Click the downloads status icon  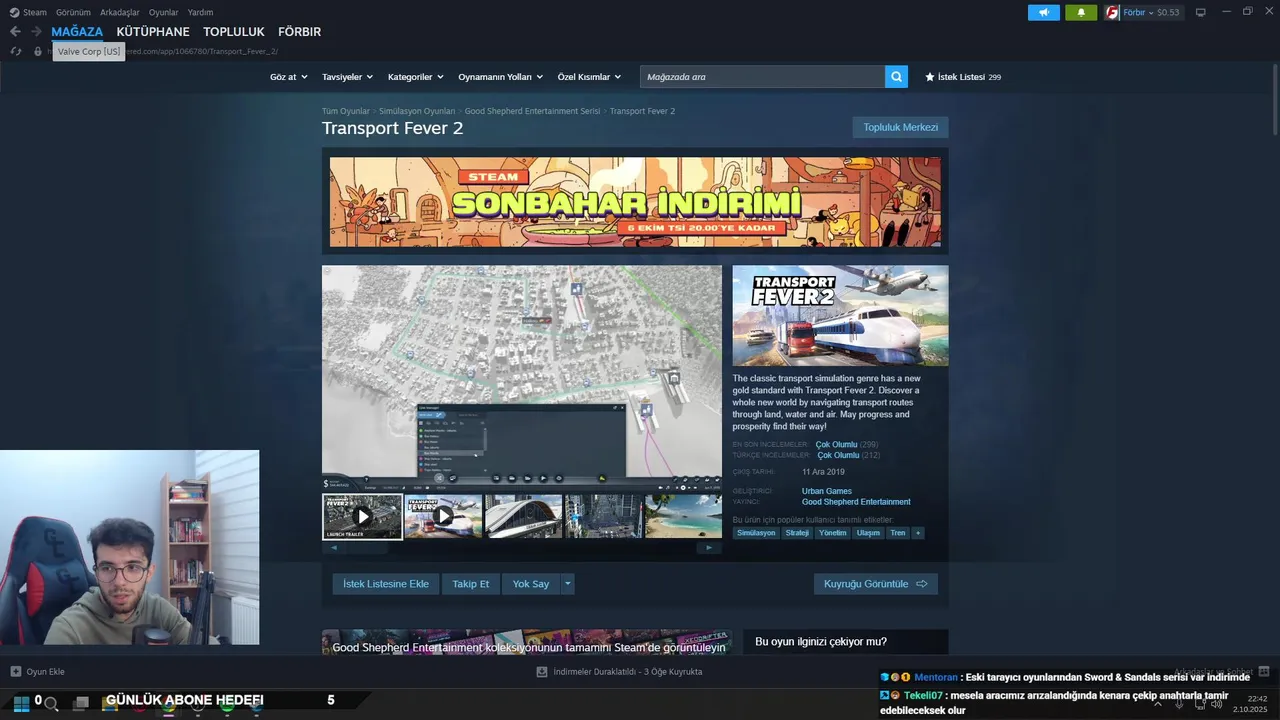pos(542,672)
